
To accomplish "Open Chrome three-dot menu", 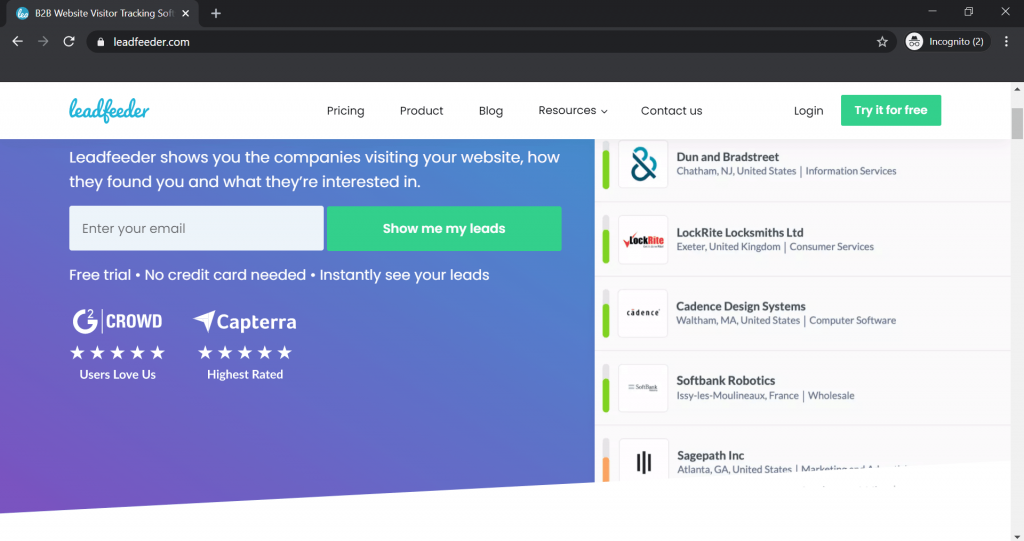I will [x=1006, y=42].
